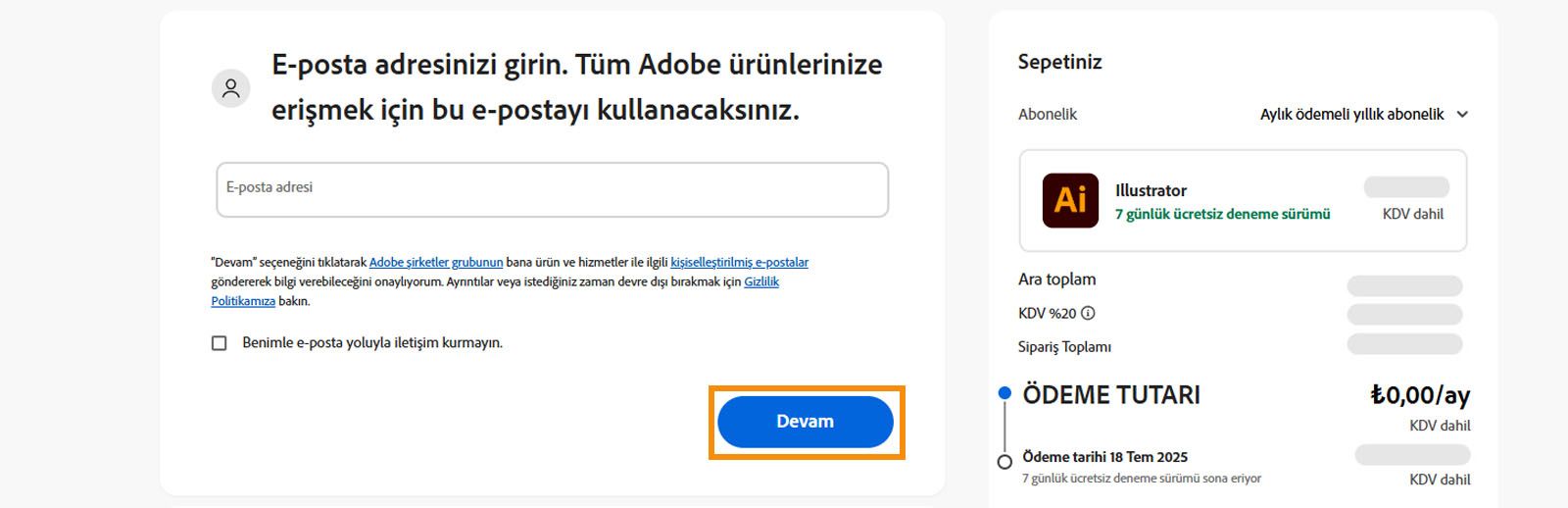The width and height of the screenshot is (1568, 508).
Task: Open the 'Gizlilik Politikamıza' privacy policy link
Action: pyautogui.click(x=760, y=282)
